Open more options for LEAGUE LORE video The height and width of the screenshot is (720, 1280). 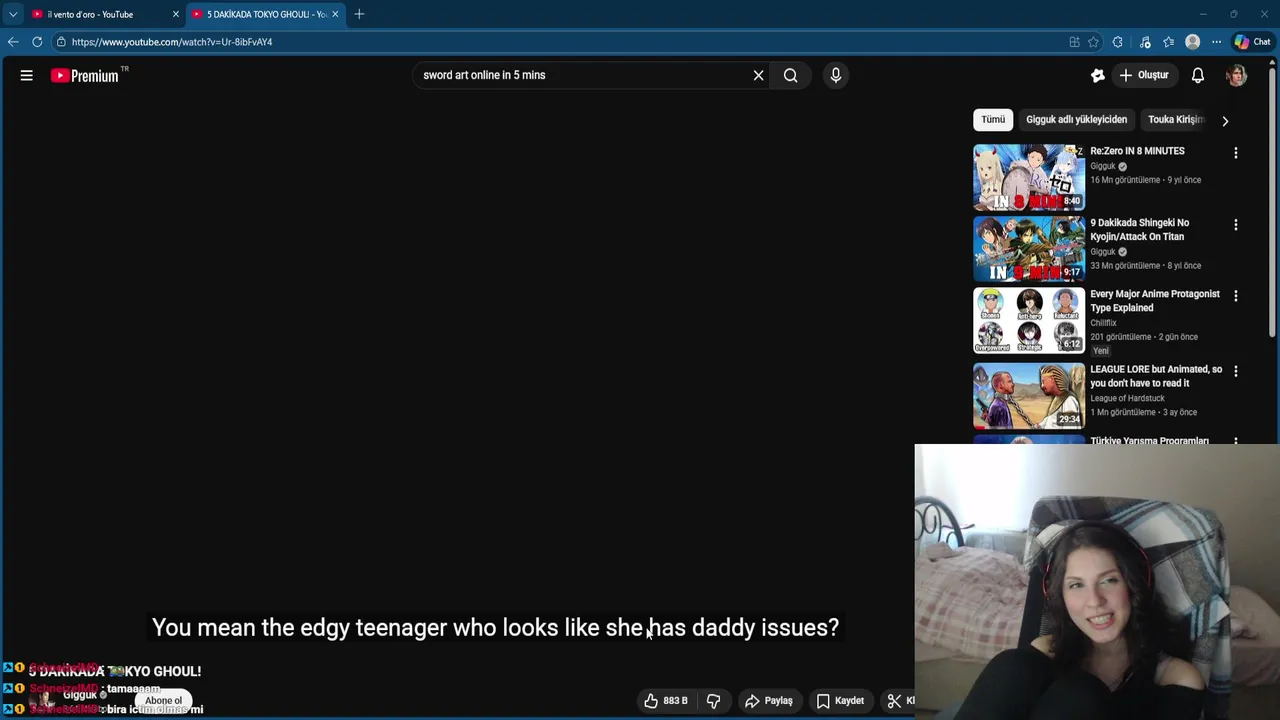[1236, 371]
